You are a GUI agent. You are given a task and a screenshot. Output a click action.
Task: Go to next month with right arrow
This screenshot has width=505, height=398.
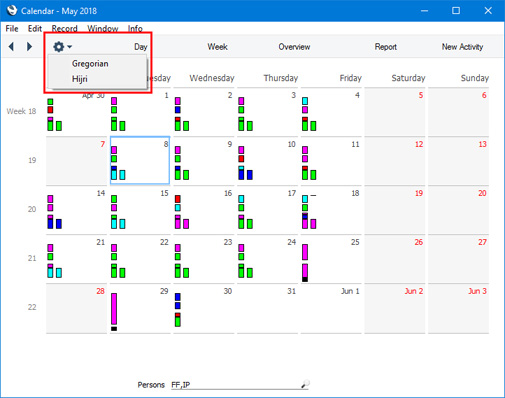click(29, 46)
